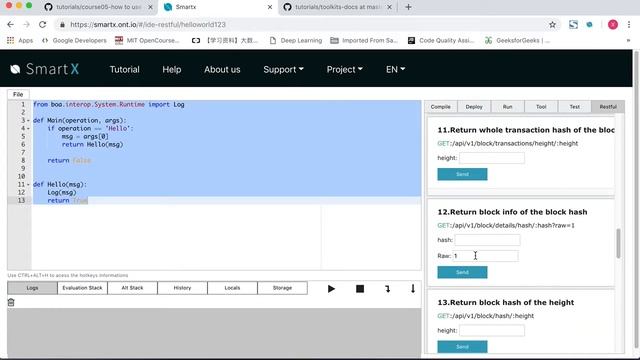Open the GeeksforGeeks bookmark
This screenshot has height=360, width=640.
coord(517,40)
